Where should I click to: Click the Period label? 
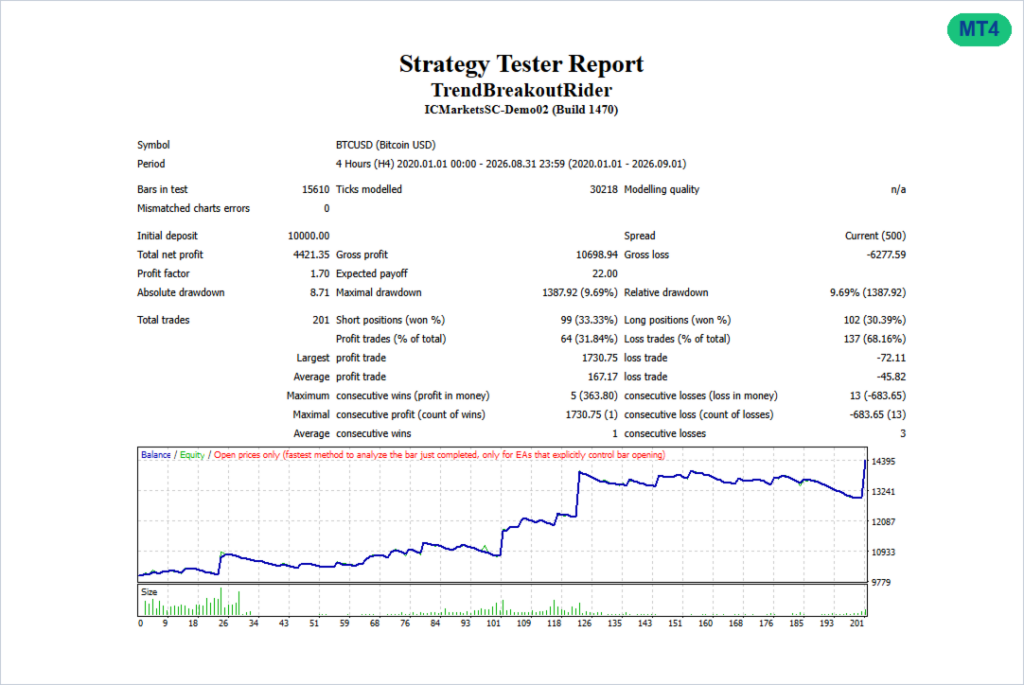click(151, 164)
